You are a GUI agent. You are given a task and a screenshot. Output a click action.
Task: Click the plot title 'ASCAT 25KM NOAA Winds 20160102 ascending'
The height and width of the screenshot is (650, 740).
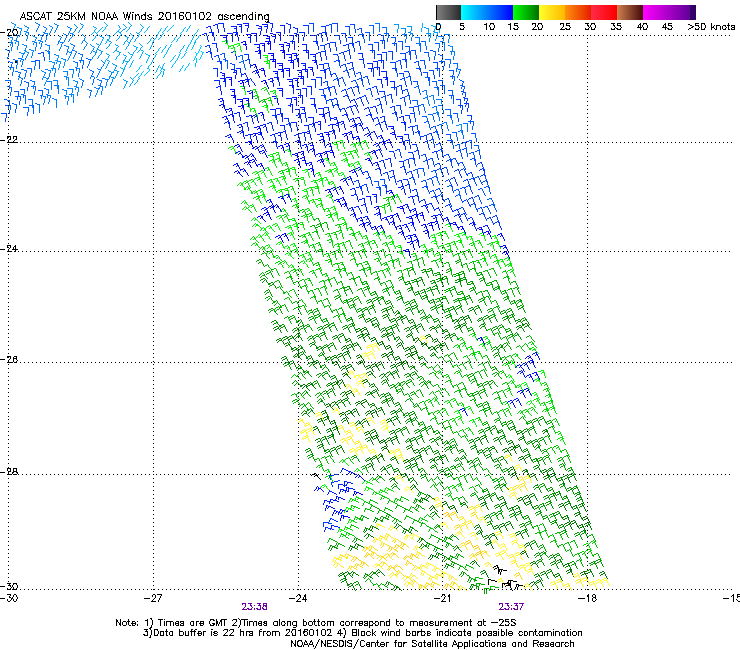(144, 16)
